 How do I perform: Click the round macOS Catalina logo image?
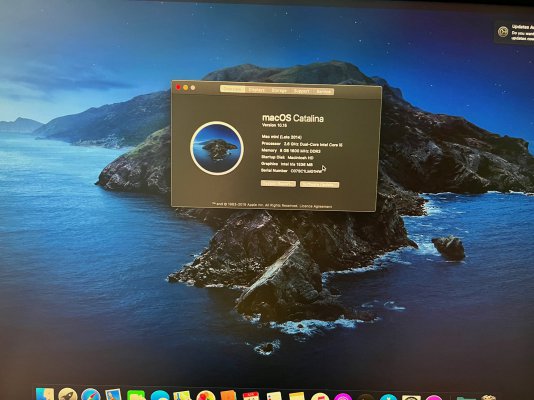click(x=217, y=148)
